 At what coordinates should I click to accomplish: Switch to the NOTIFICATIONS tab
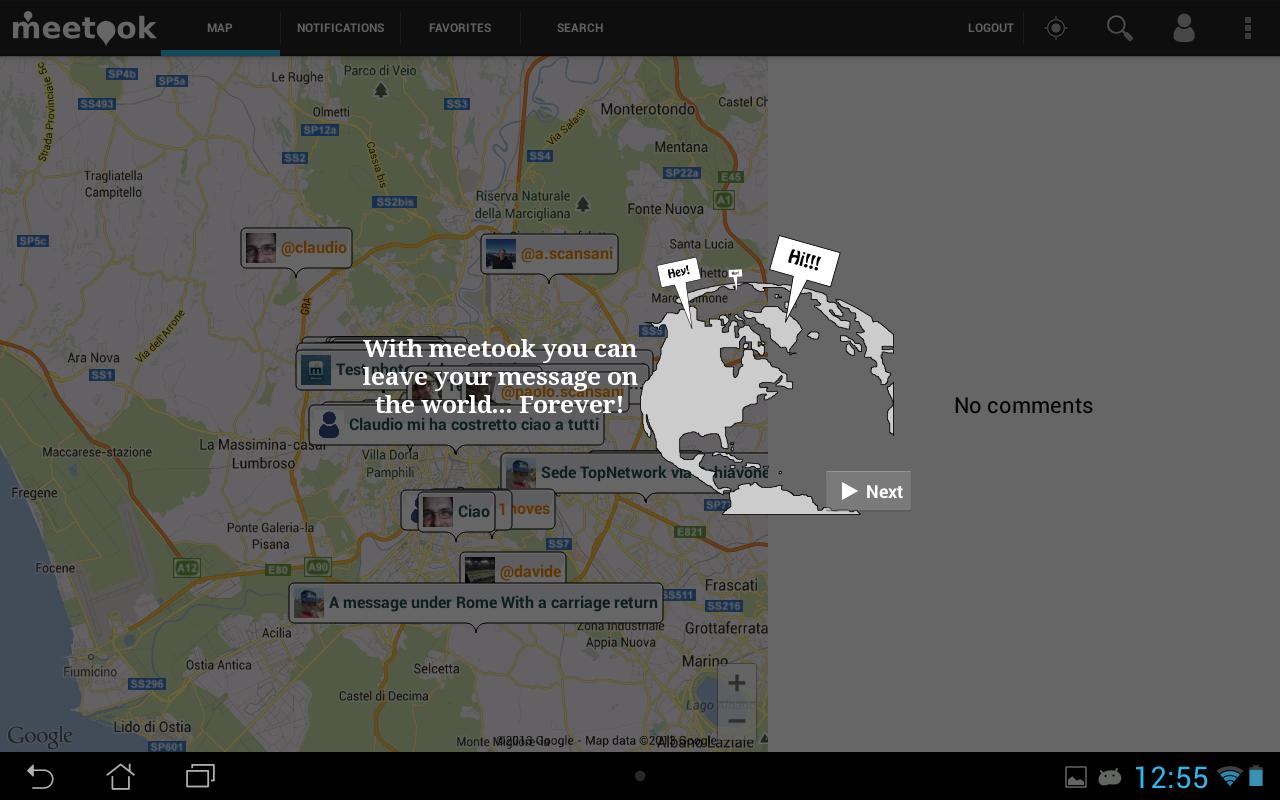point(340,28)
